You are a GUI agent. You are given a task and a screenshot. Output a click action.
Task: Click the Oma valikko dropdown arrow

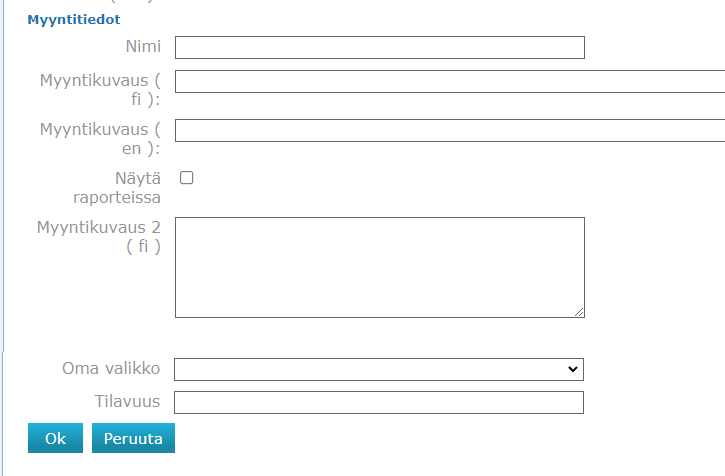pyautogui.click(x=573, y=369)
